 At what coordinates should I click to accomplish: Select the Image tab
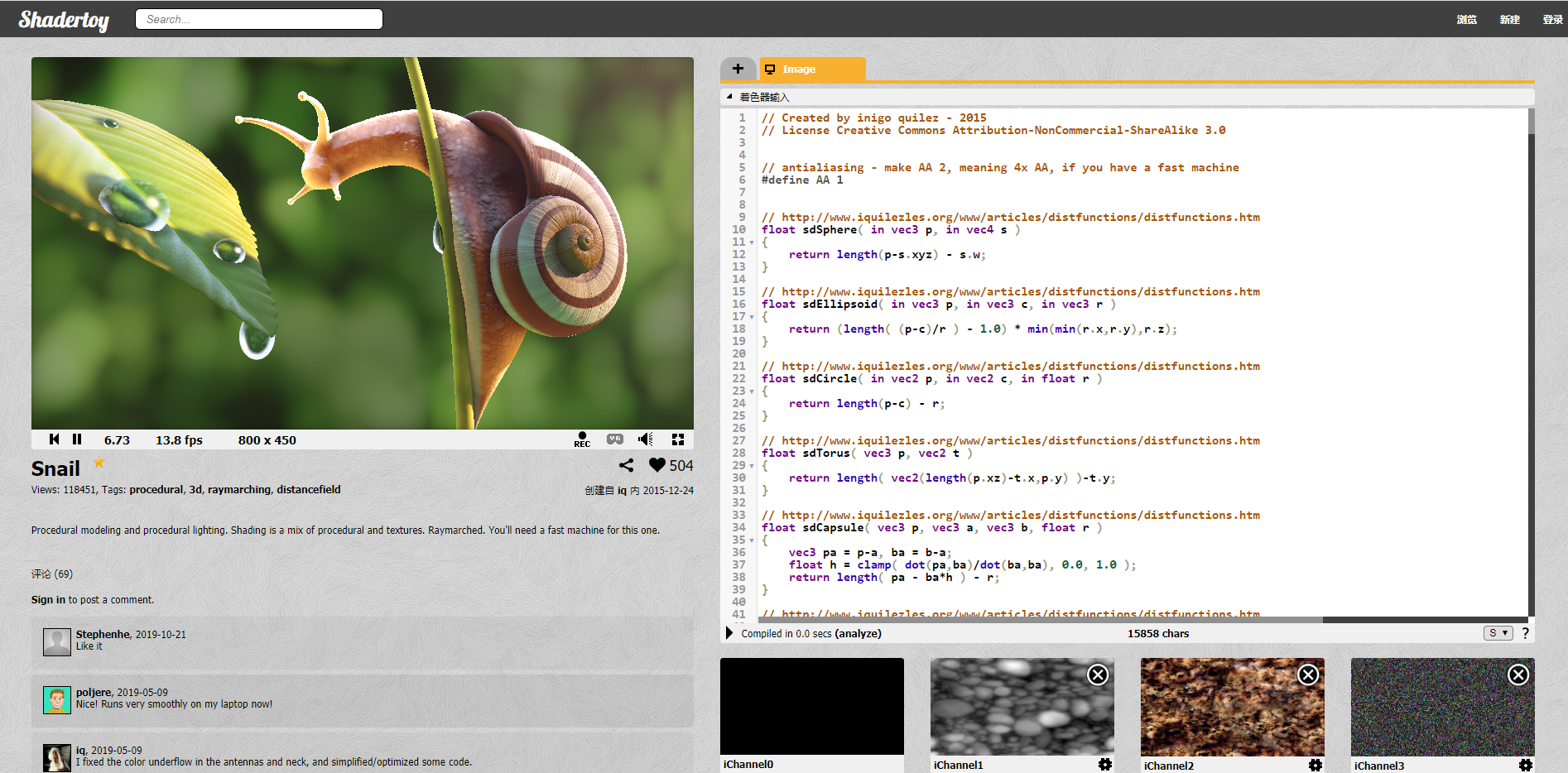click(813, 69)
